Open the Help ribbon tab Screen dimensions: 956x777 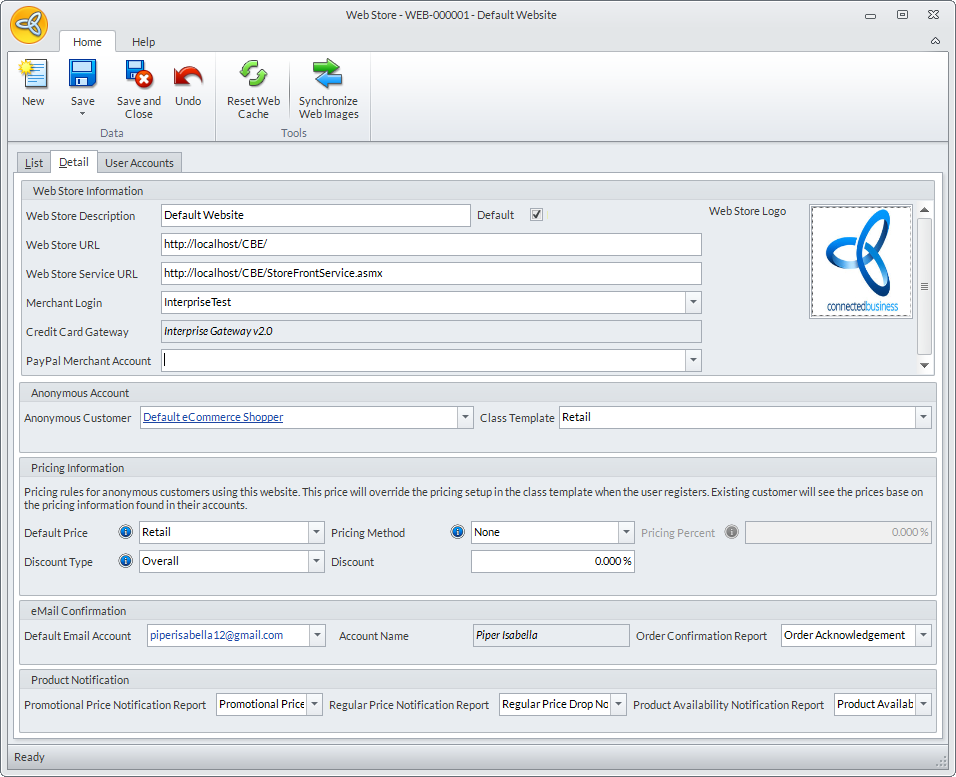click(x=144, y=42)
